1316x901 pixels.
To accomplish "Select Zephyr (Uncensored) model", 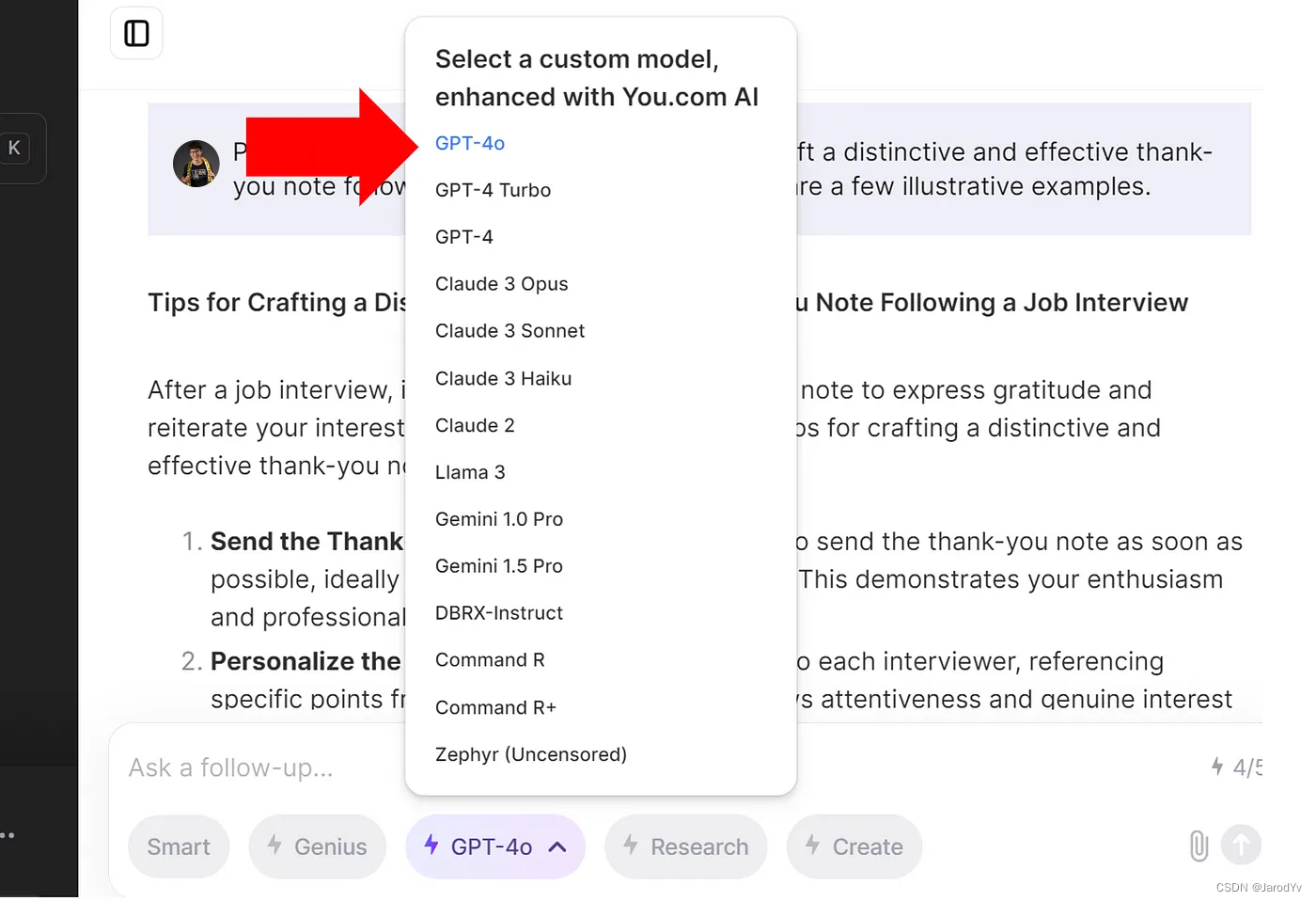I will click(531, 754).
